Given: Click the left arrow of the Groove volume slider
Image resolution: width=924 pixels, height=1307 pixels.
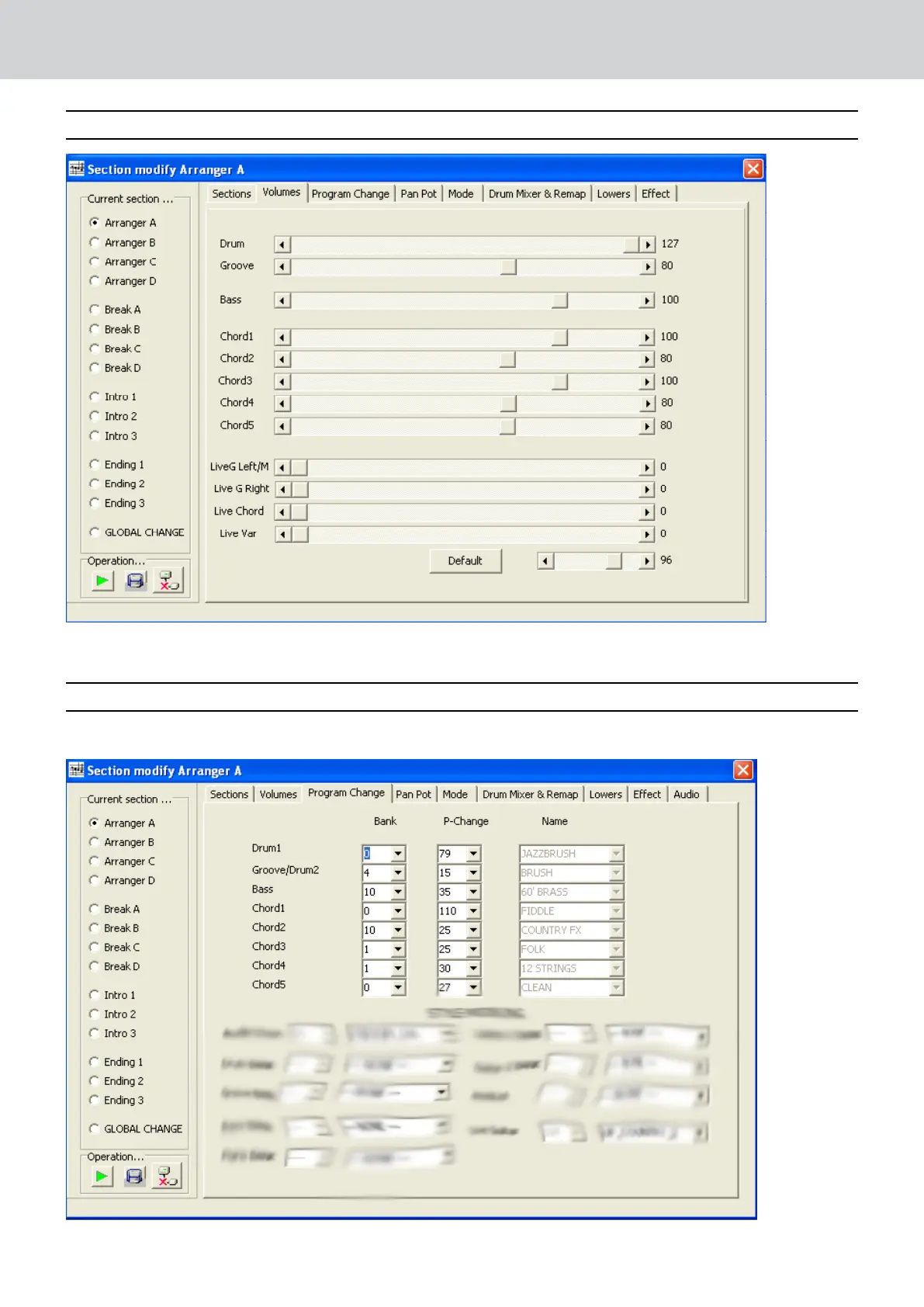Looking at the screenshot, I should click(x=282, y=266).
